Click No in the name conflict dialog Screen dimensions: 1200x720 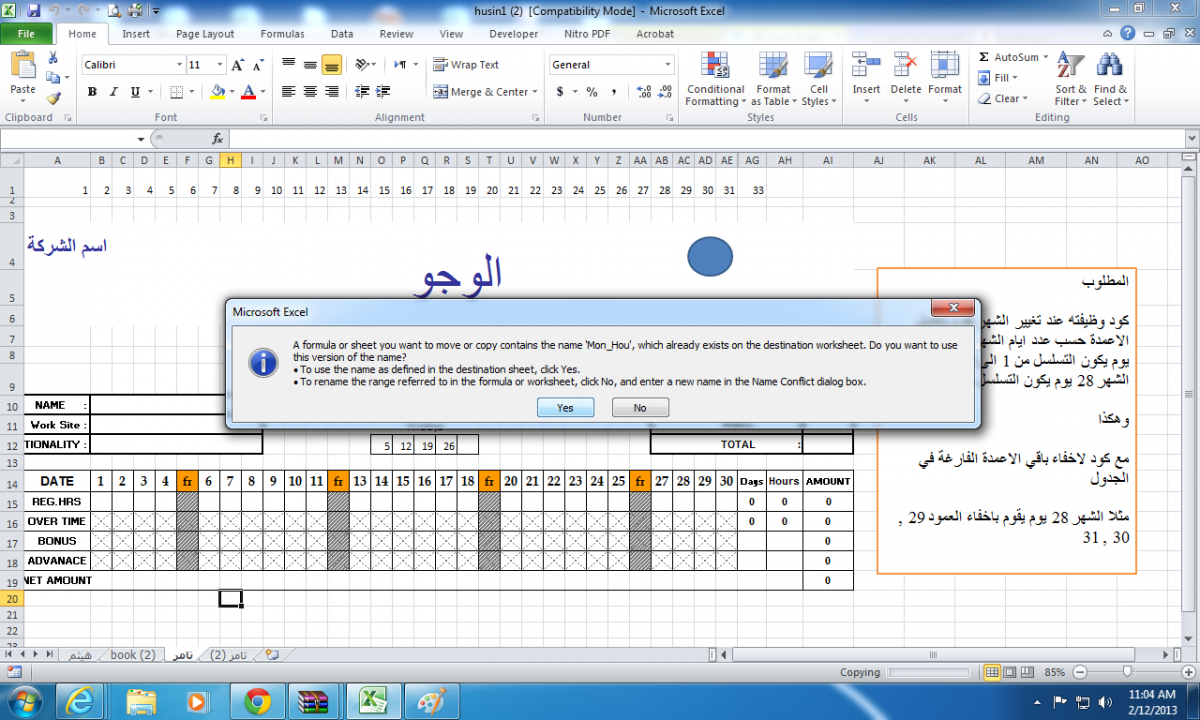pos(640,408)
